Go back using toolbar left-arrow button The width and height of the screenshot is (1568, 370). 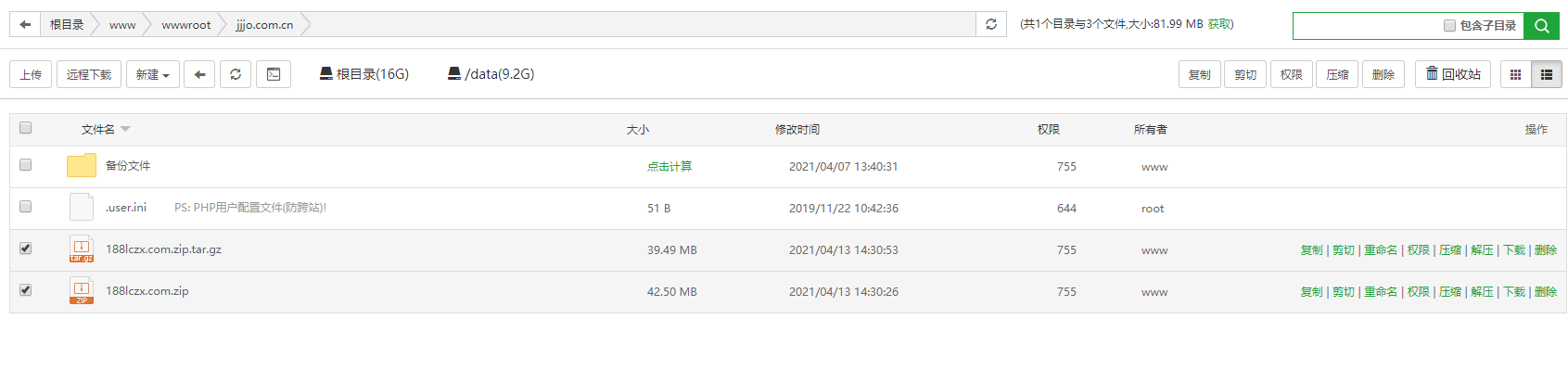click(199, 74)
